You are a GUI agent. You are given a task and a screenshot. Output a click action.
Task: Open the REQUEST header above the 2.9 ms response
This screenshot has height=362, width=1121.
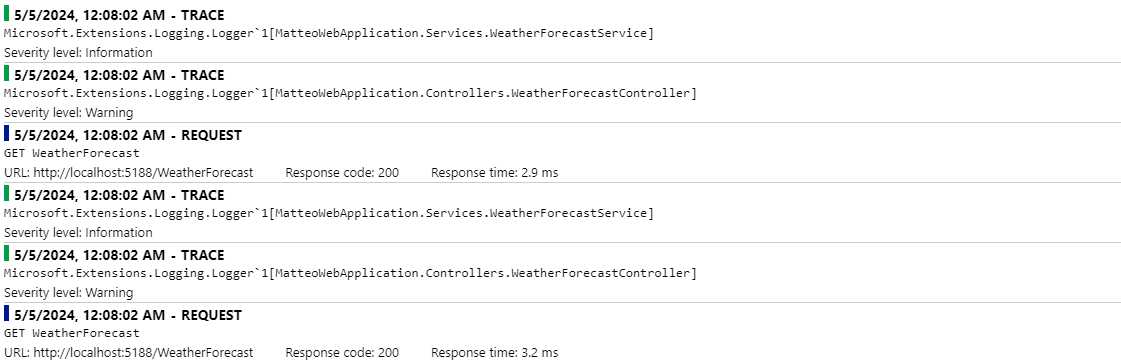(127, 135)
